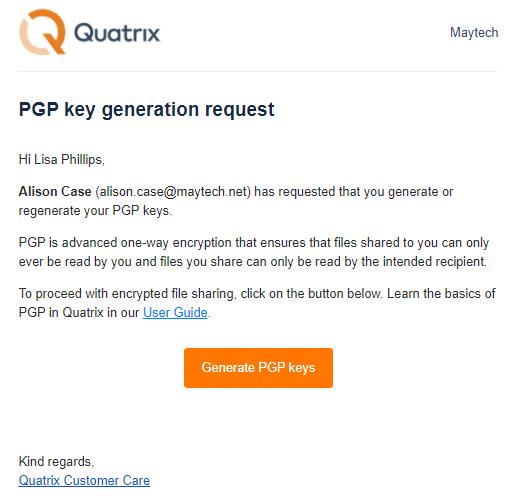Click the 'PGP is advanced one-way encryption' sentence
This screenshot has width=514, height=499.
[254, 252]
